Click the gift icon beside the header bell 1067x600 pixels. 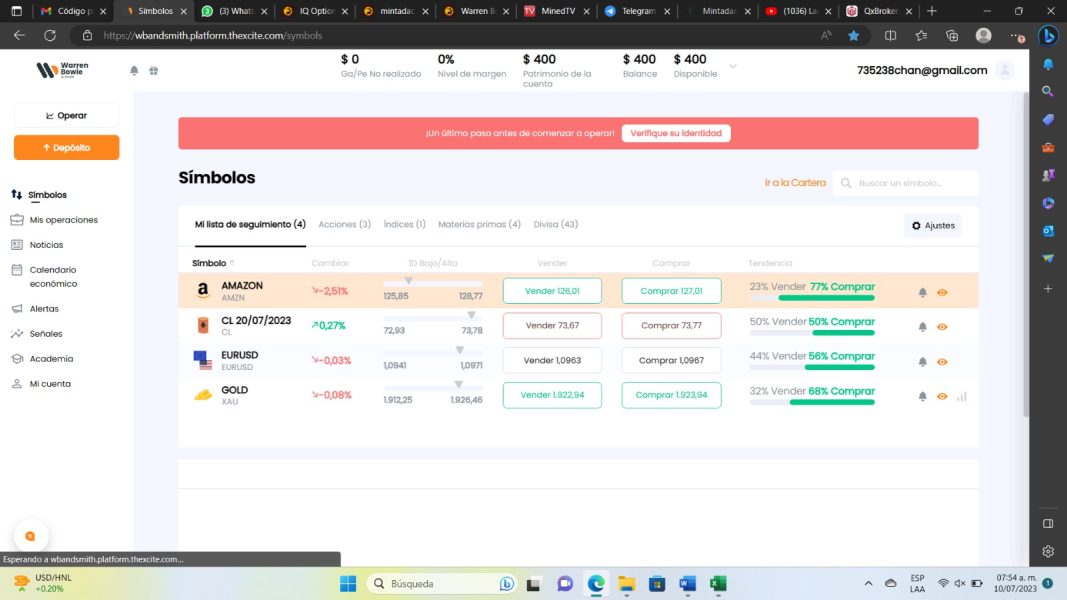154,70
